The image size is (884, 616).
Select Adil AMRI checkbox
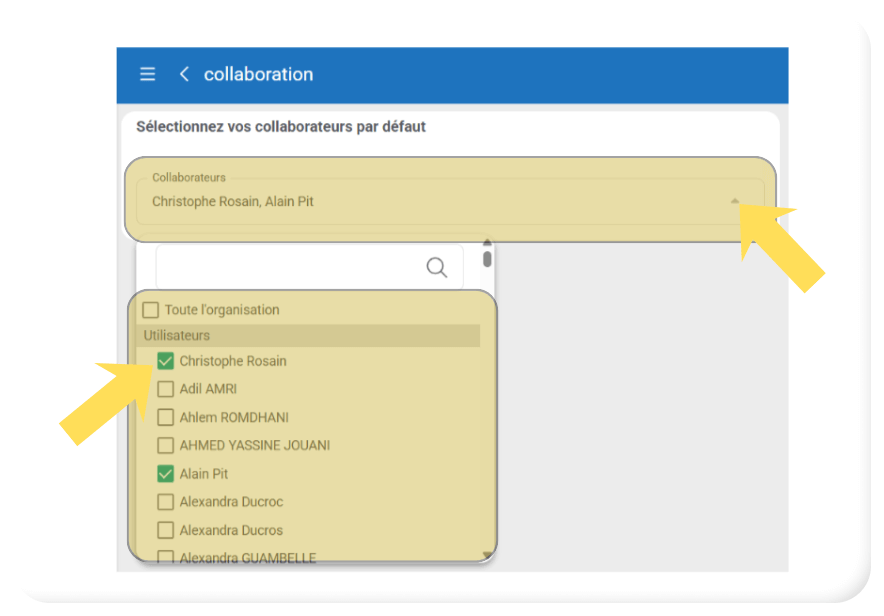pos(166,389)
